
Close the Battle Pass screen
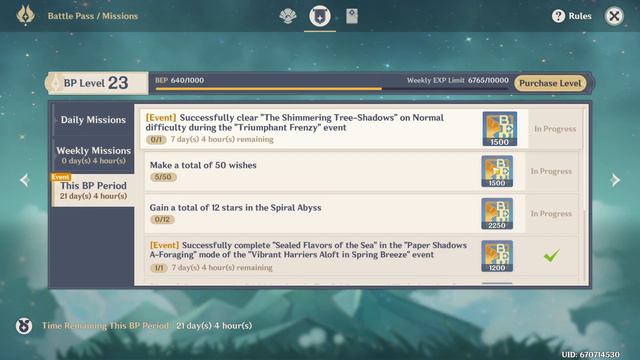click(x=614, y=16)
